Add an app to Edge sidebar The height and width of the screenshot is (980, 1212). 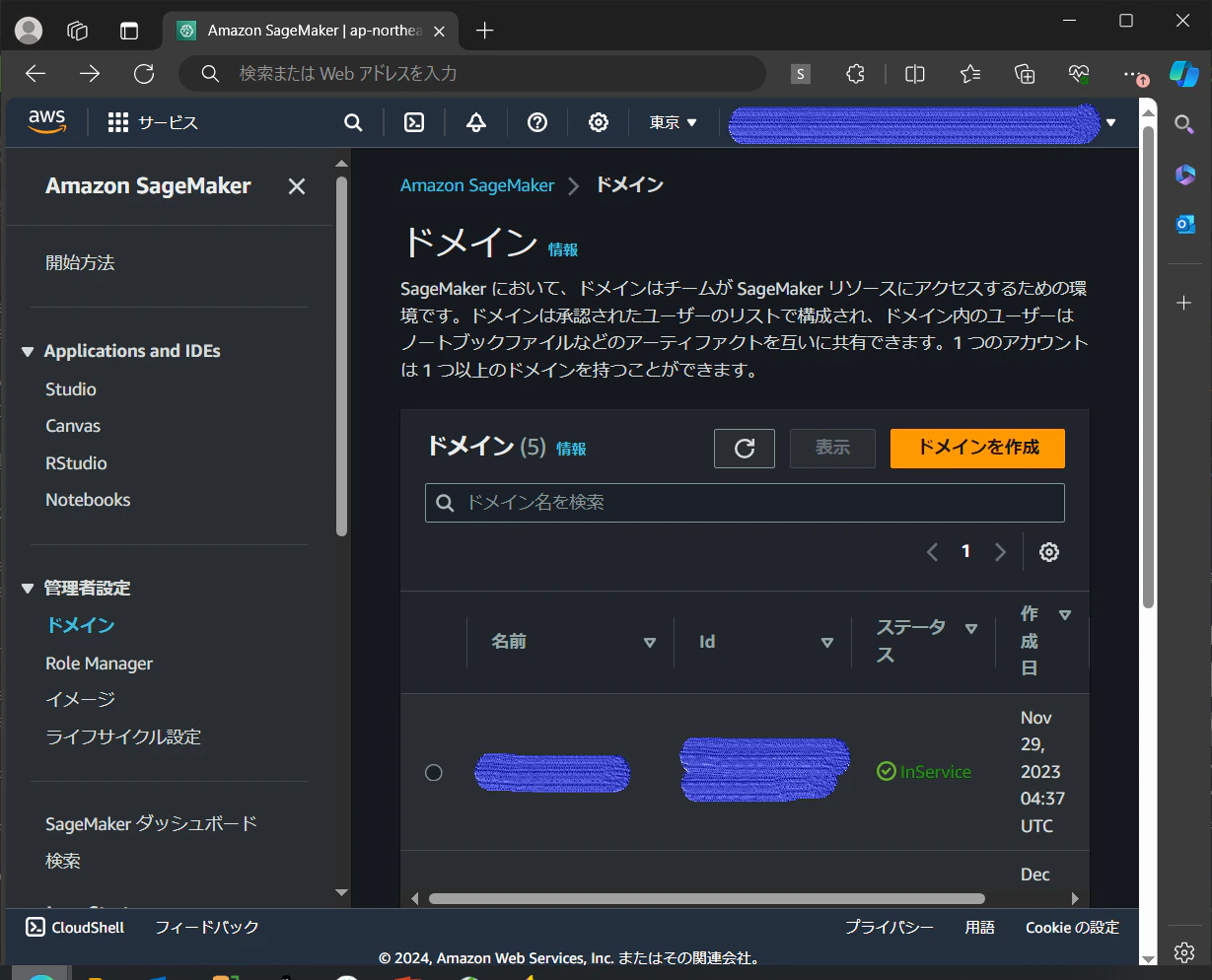pos(1184,303)
